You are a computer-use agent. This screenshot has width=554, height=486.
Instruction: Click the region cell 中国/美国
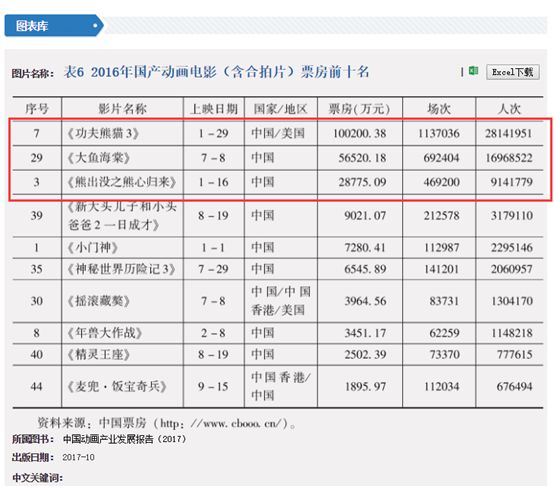[x=278, y=134]
